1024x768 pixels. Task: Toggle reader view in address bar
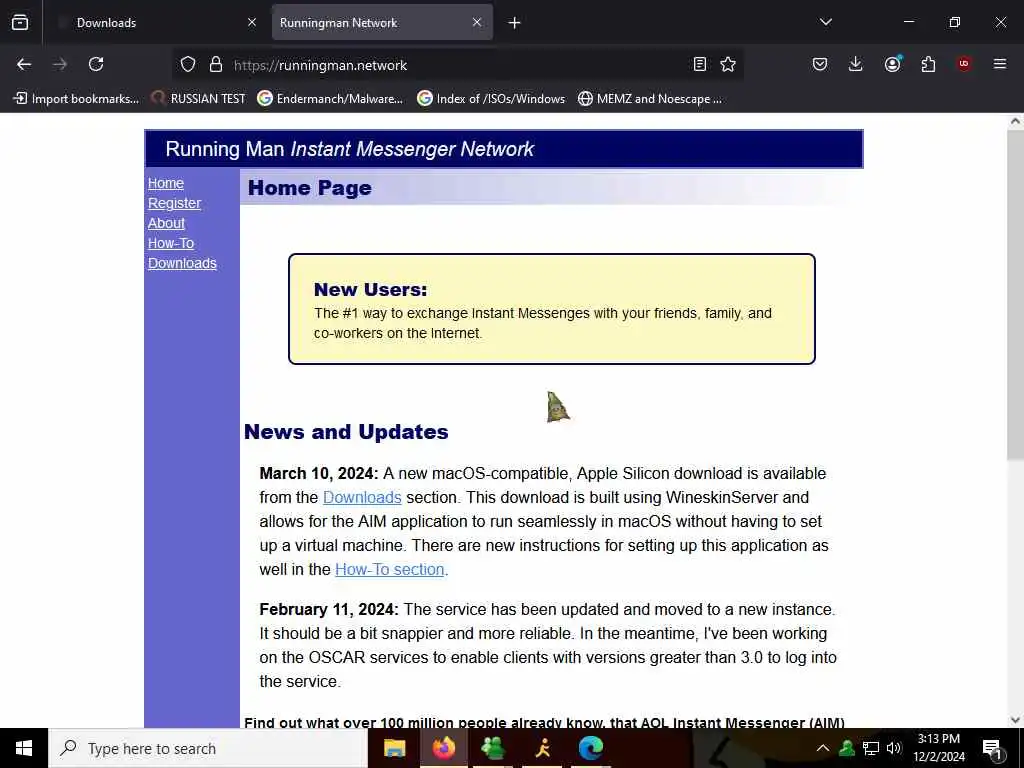tap(699, 64)
